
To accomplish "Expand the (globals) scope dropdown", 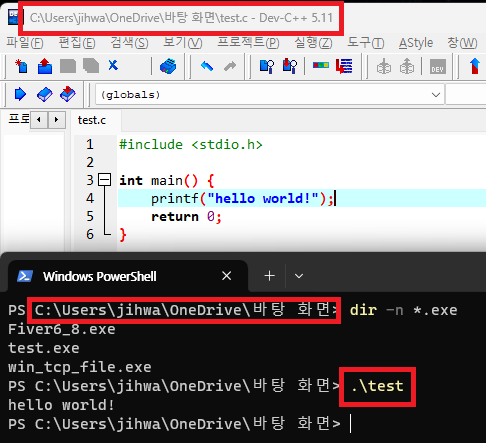I will [436, 95].
